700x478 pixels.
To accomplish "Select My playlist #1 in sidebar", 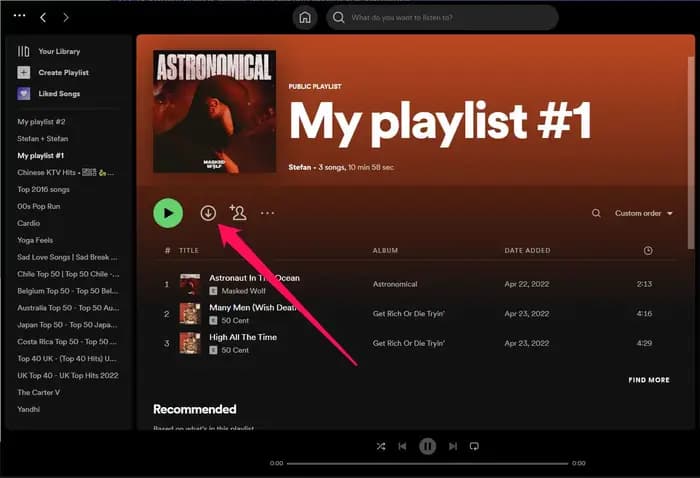I will (x=41, y=156).
